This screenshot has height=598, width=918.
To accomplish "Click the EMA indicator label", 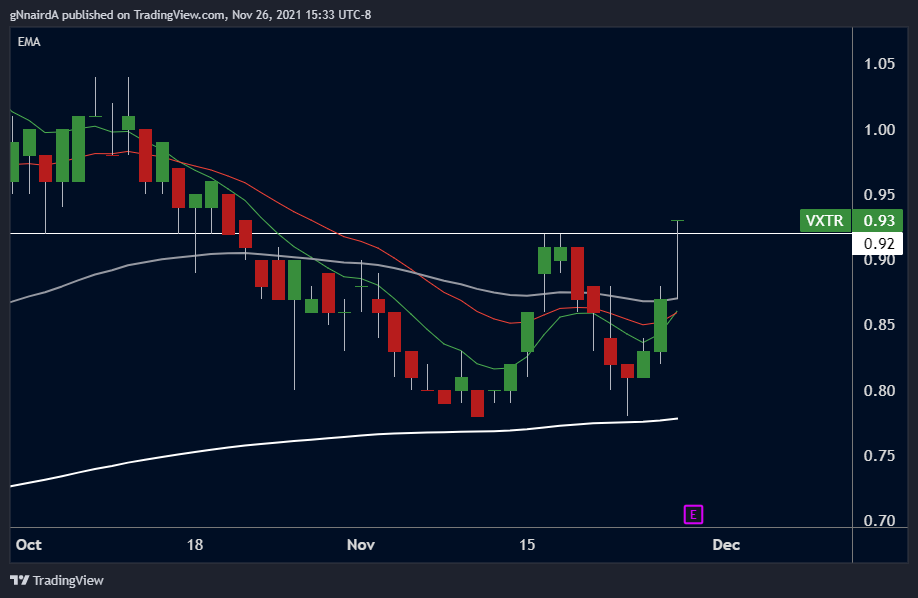I will pos(29,42).
